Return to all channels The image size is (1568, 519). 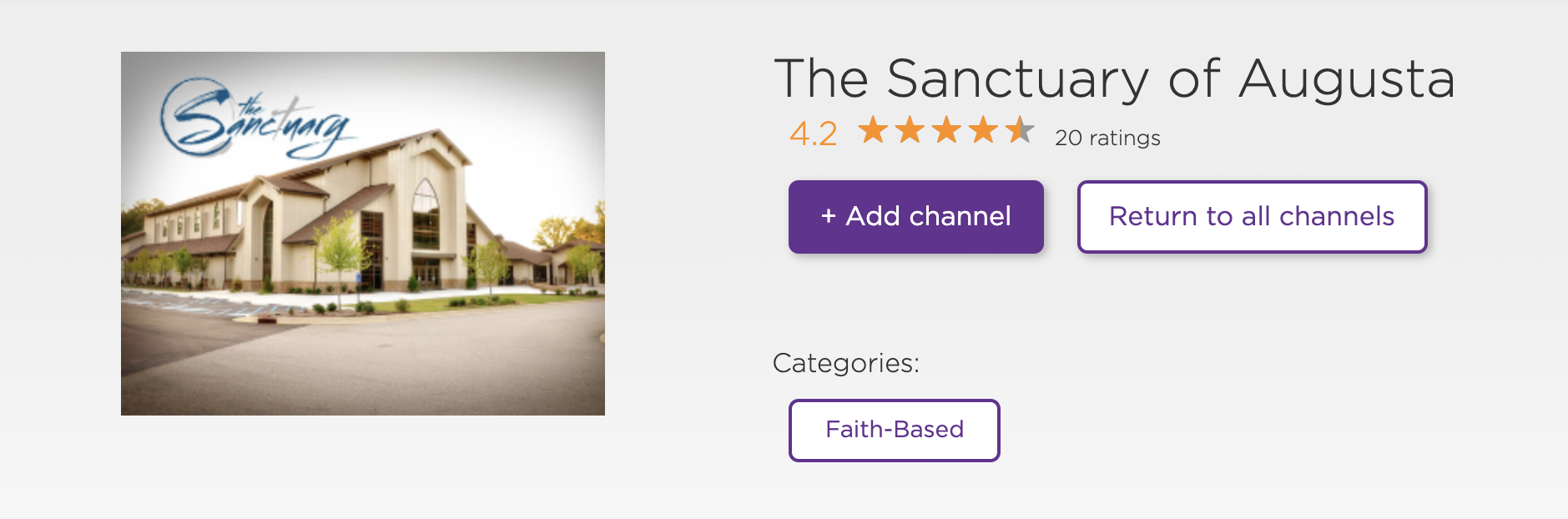[x=1252, y=217]
